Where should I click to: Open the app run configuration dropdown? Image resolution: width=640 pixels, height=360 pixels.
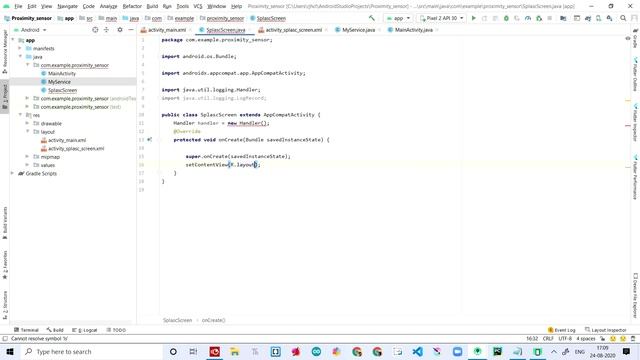[x=398, y=18]
